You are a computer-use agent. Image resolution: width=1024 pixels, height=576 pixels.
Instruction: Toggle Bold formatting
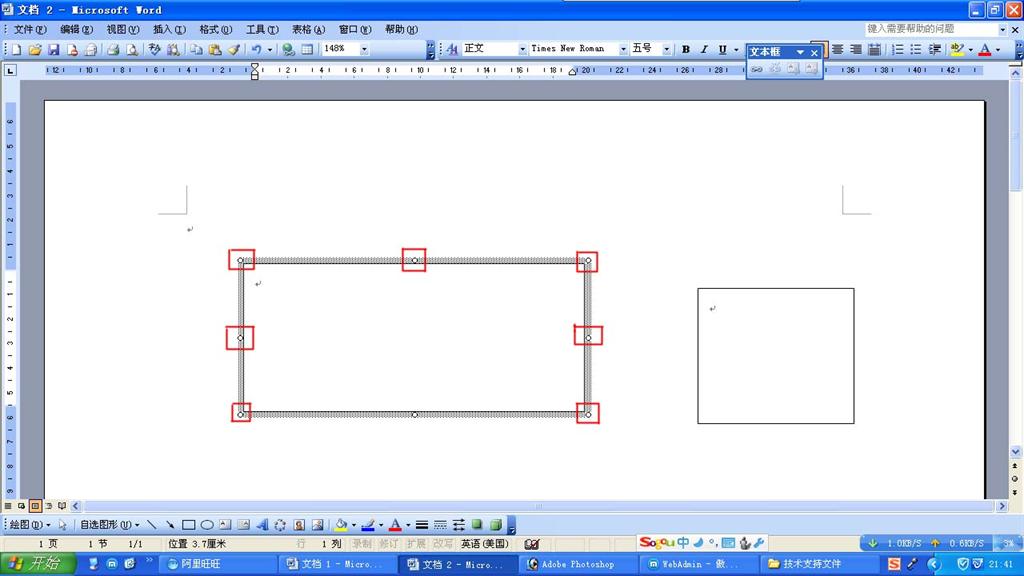[x=686, y=49]
